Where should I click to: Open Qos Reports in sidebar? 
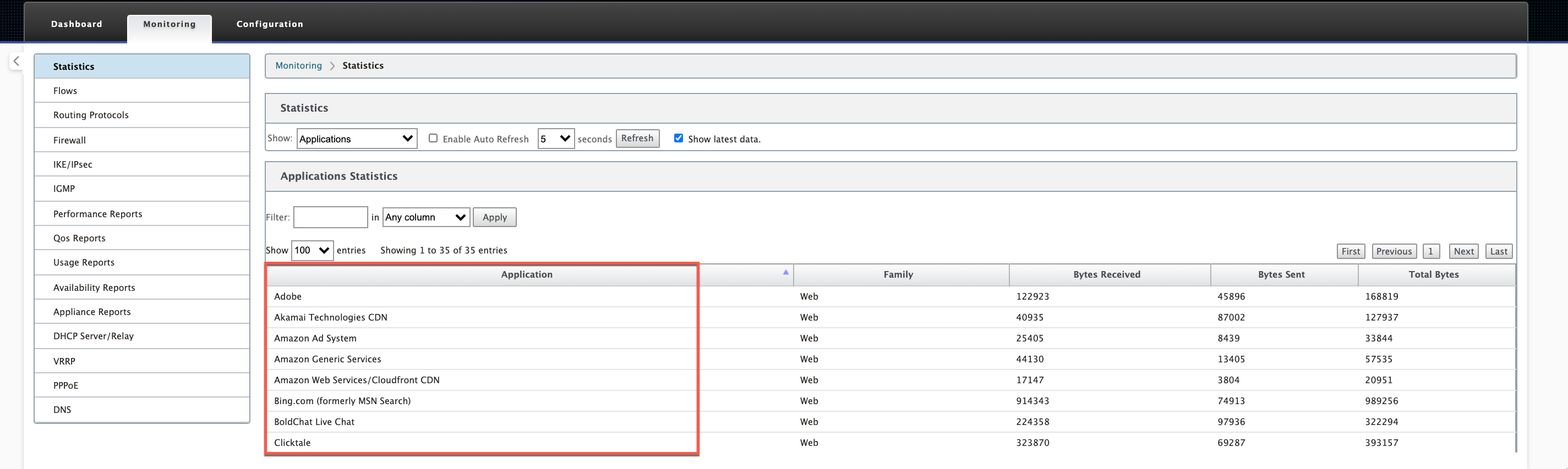click(142, 238)
